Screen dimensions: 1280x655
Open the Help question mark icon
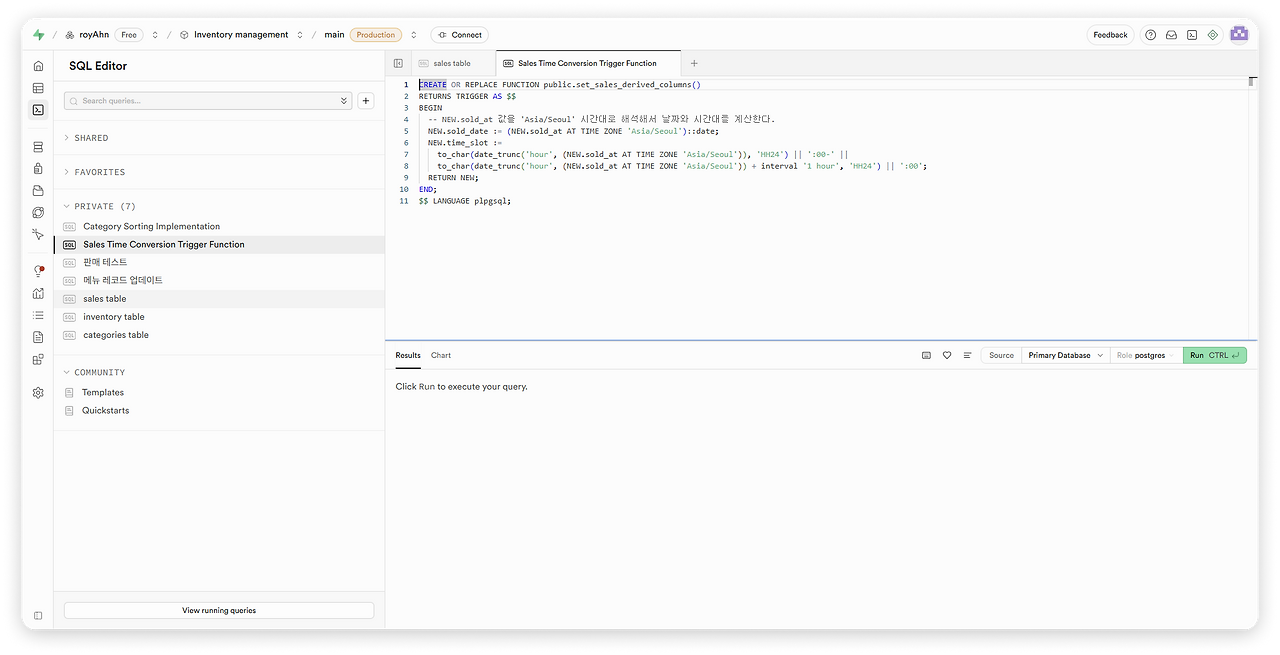1150,35
